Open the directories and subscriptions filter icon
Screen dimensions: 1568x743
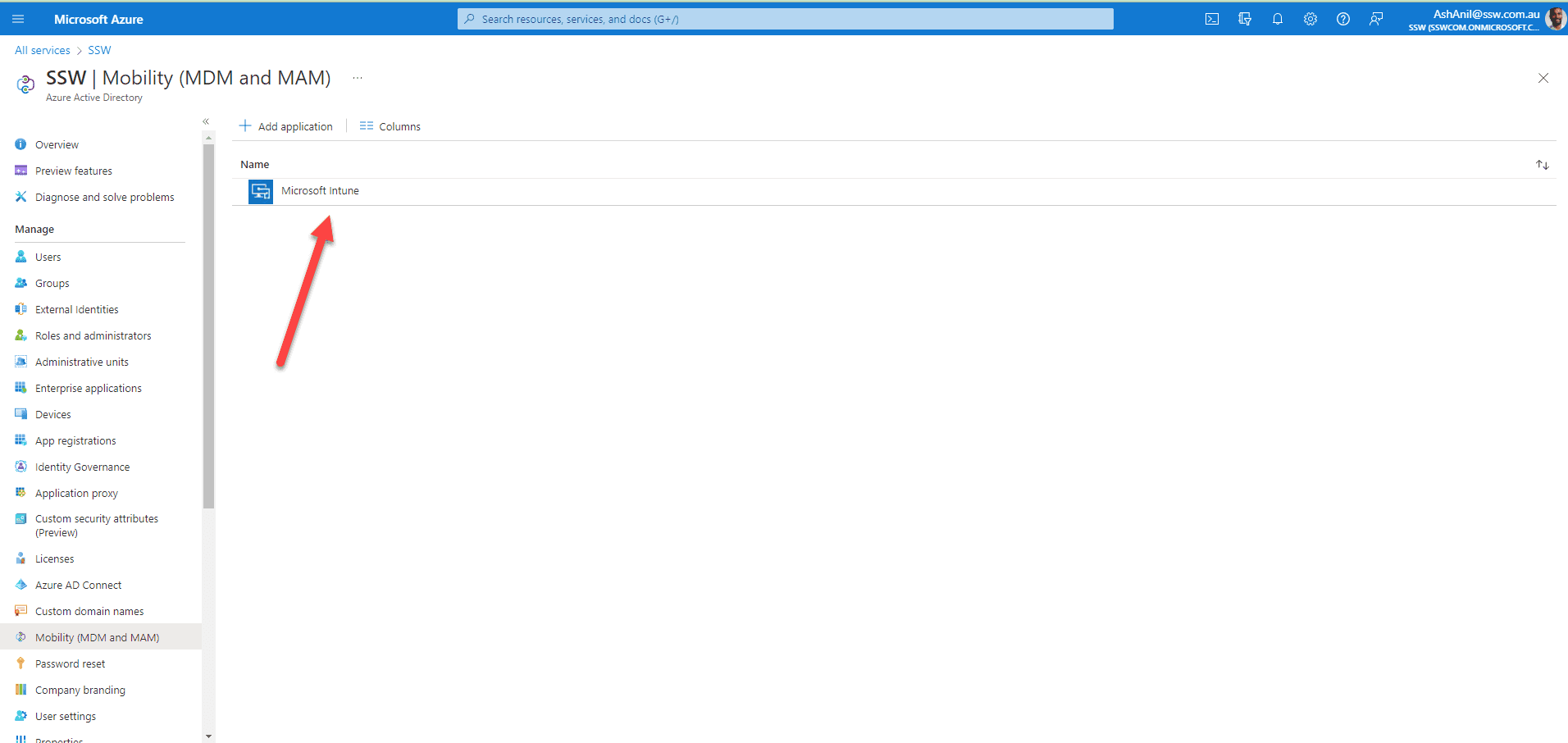(x=1244, y=19)
